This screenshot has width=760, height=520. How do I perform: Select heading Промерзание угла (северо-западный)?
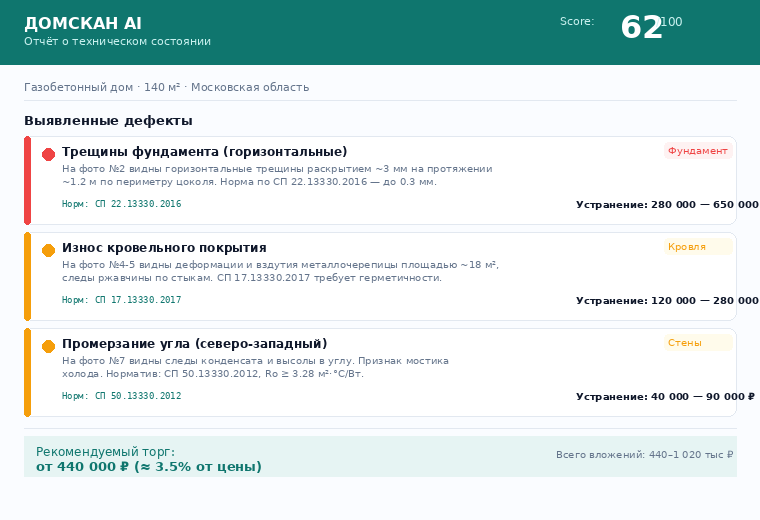[x=194, y=344]
